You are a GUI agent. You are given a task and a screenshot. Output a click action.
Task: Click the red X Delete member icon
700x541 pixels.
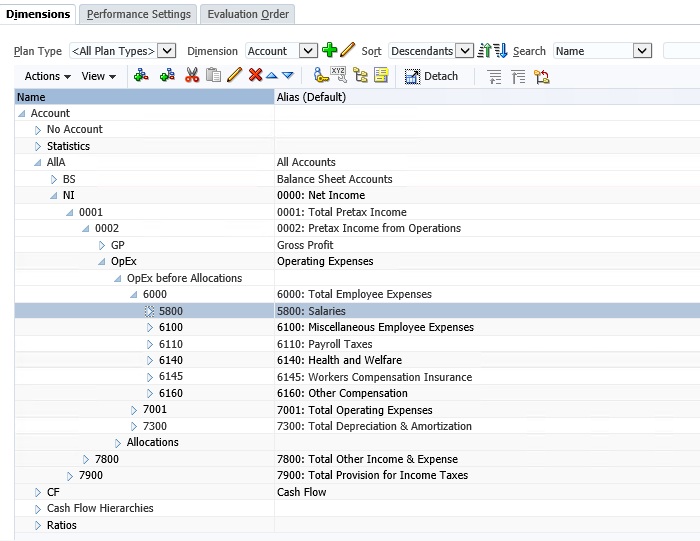(x=255, y=76)
